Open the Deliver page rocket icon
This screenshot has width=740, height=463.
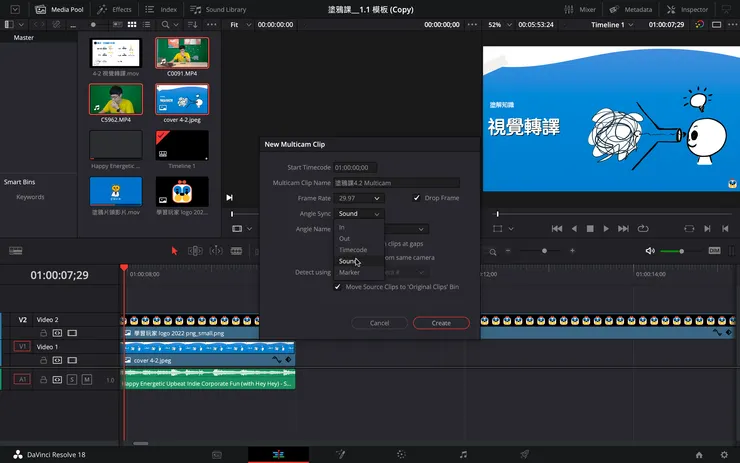click(x=525, y=454)
